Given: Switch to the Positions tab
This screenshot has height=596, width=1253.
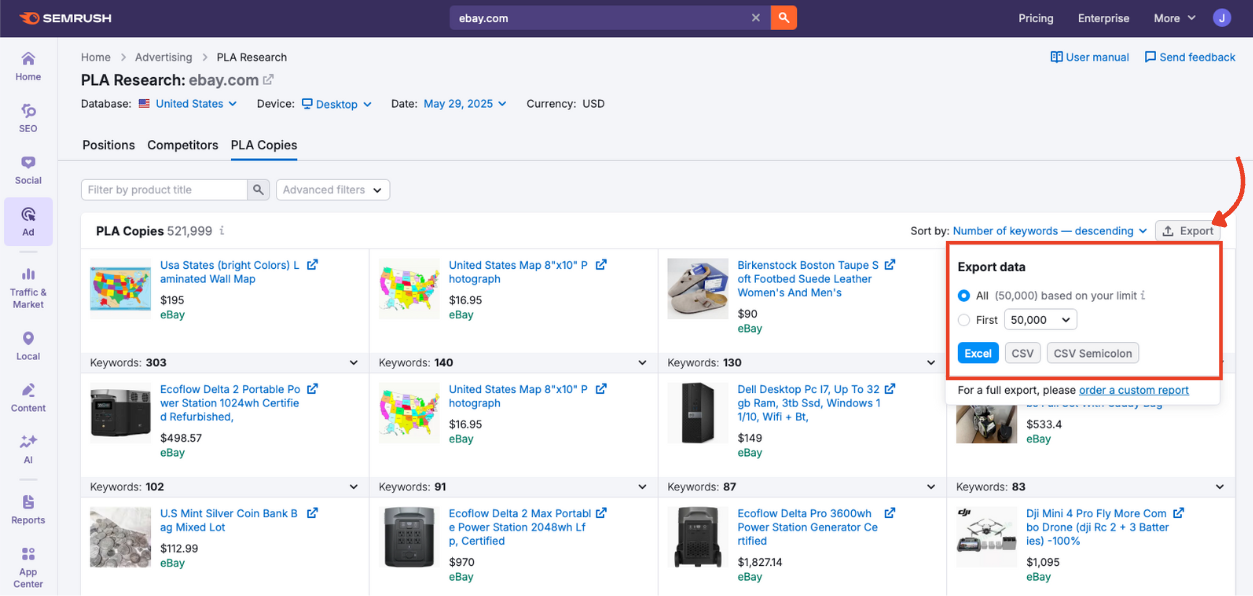Looking at the screenshot, I should [108, 145].
